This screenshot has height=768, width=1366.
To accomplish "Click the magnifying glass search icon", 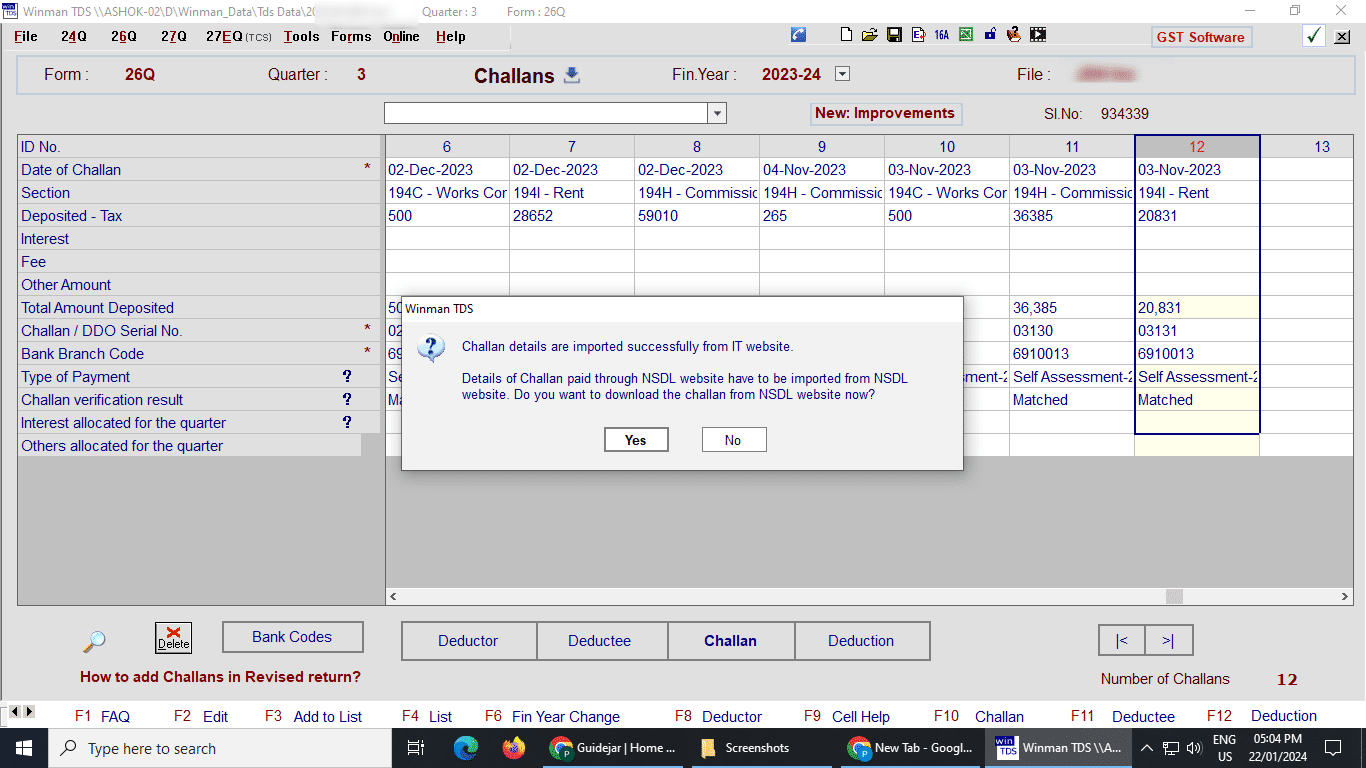I will click(94, 642).
